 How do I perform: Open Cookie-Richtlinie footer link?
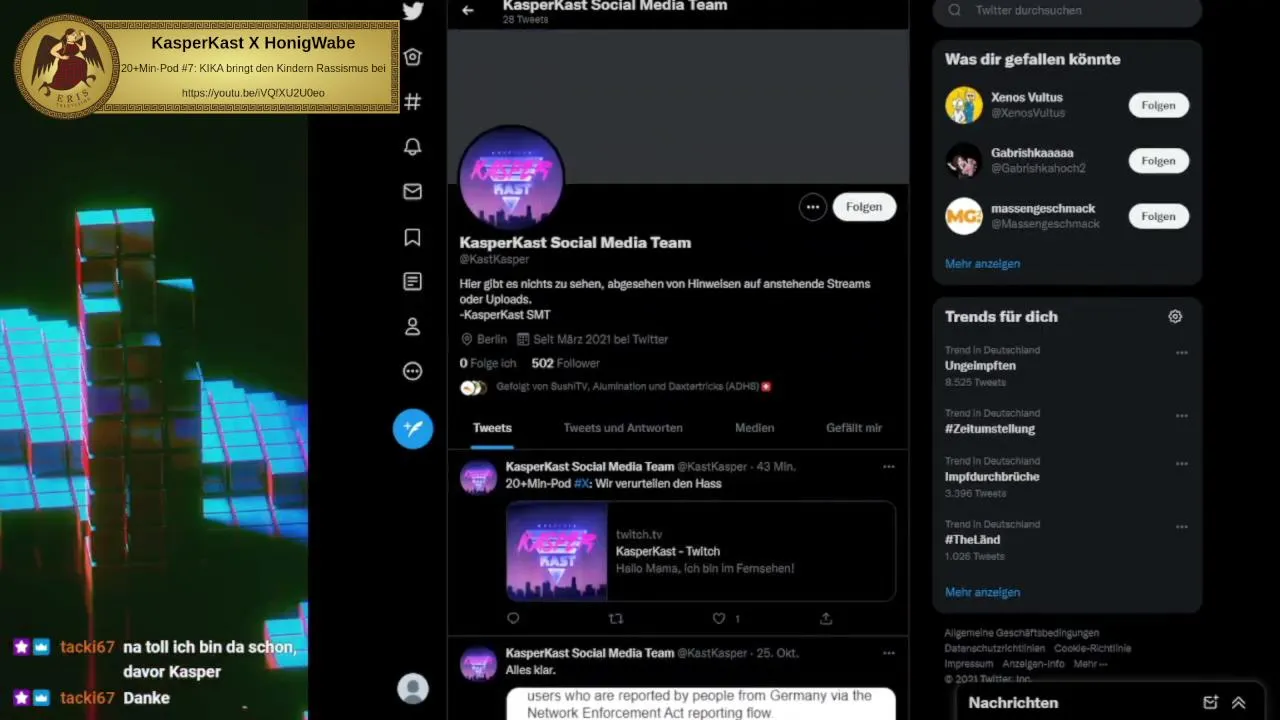(1092, 648)
